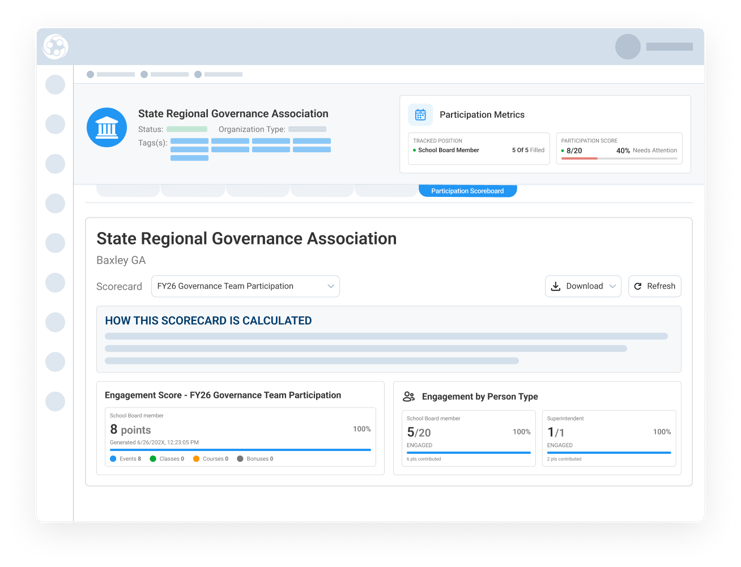Click the Superintendent 1/1 engagement card

pos(609,438)
